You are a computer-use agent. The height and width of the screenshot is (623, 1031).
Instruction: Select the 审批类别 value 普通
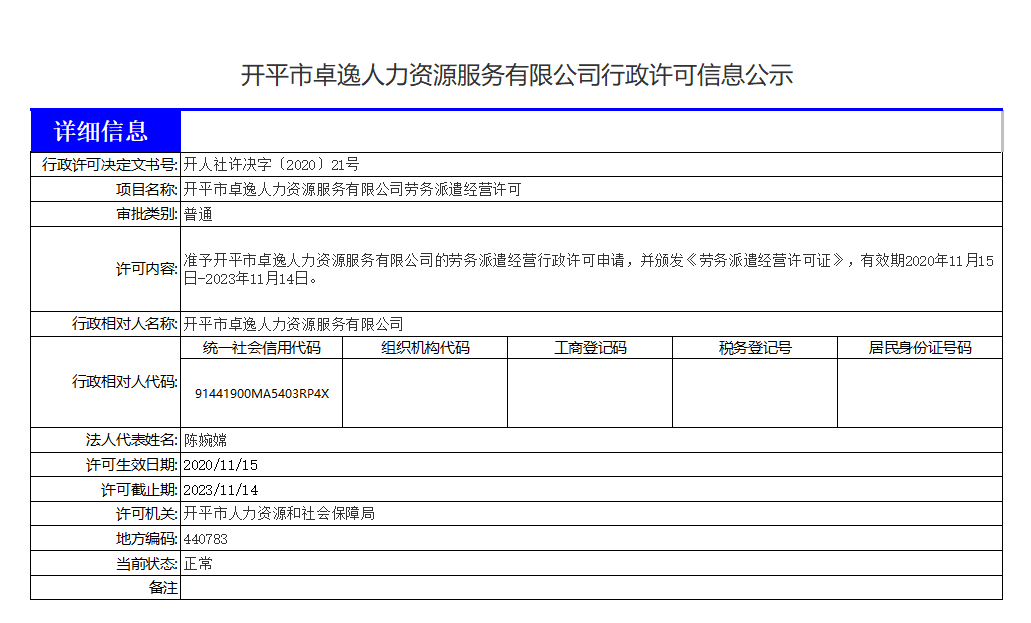(198, 214)
